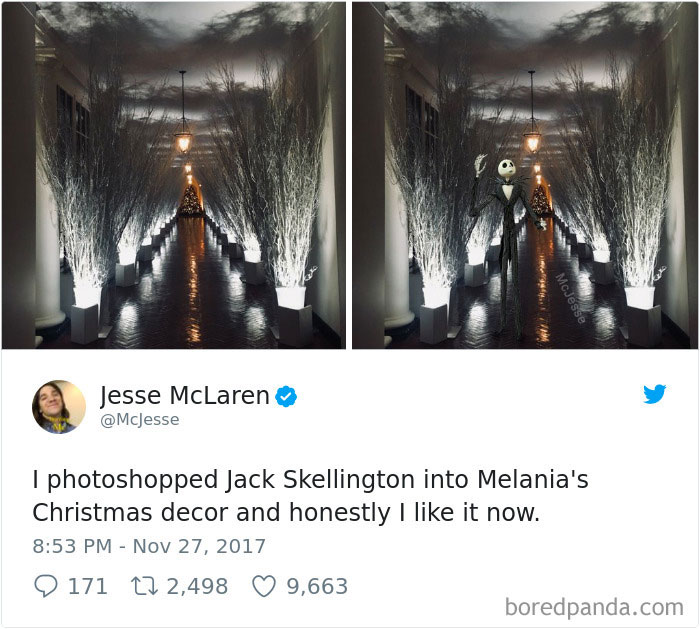700x629 pixels.
Task: Like the tweet with the heart icon
Action: click(x=264, y=586)
